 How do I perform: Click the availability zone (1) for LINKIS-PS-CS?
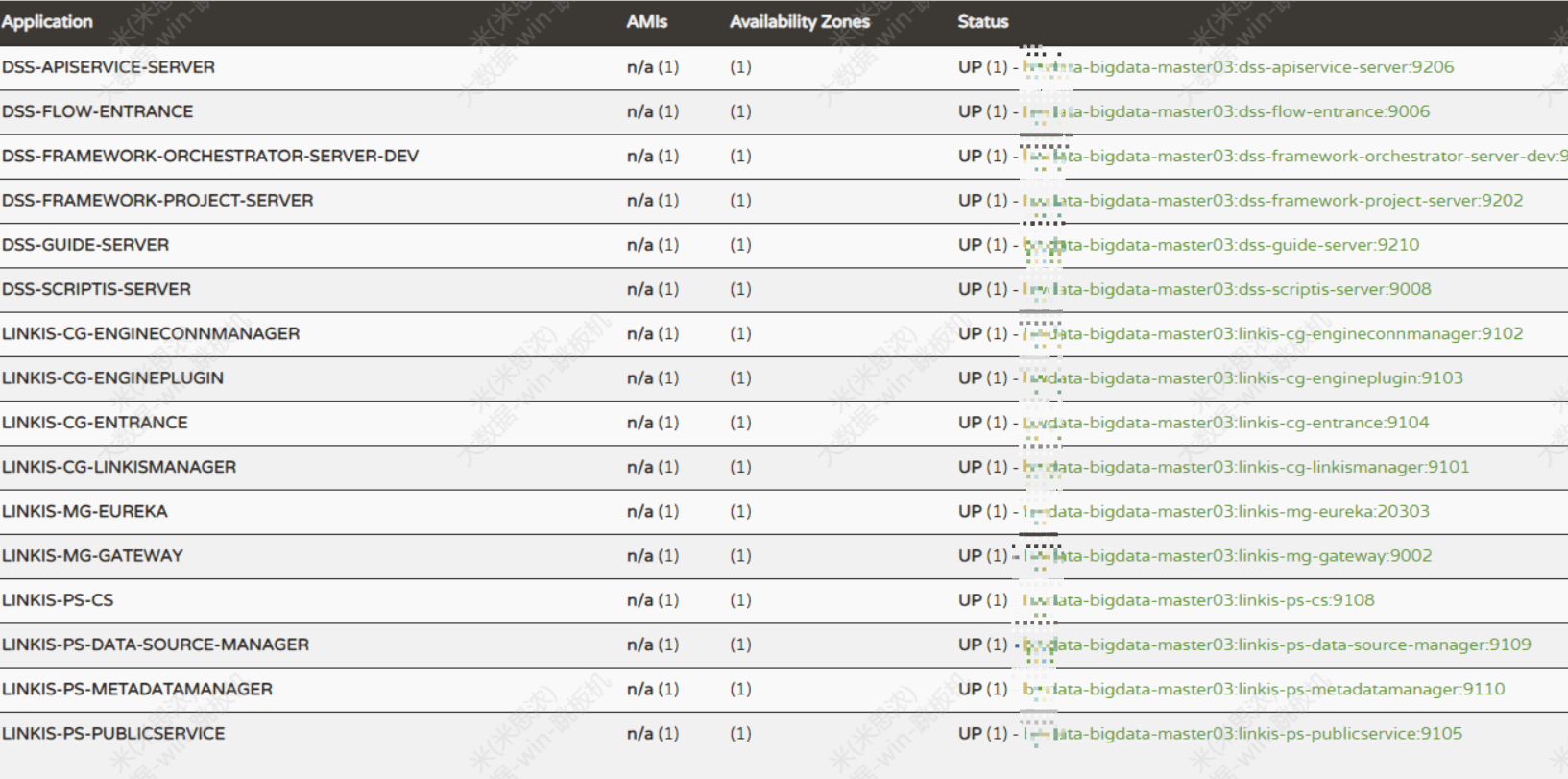point(740,599)
